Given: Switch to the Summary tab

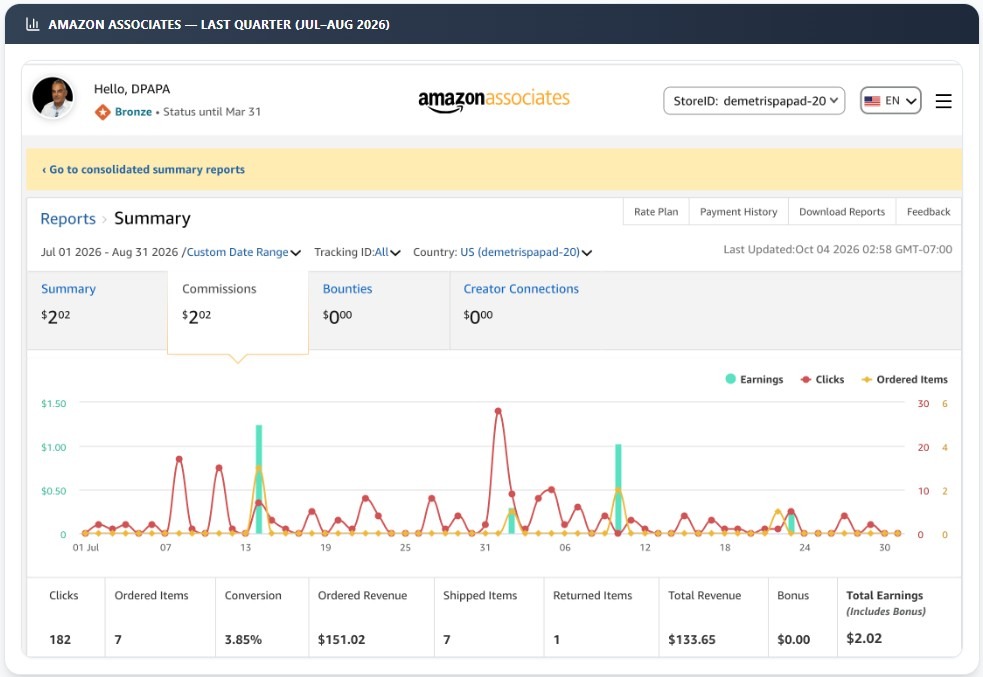Looking at the screenshot, I should tap(97, 310).
